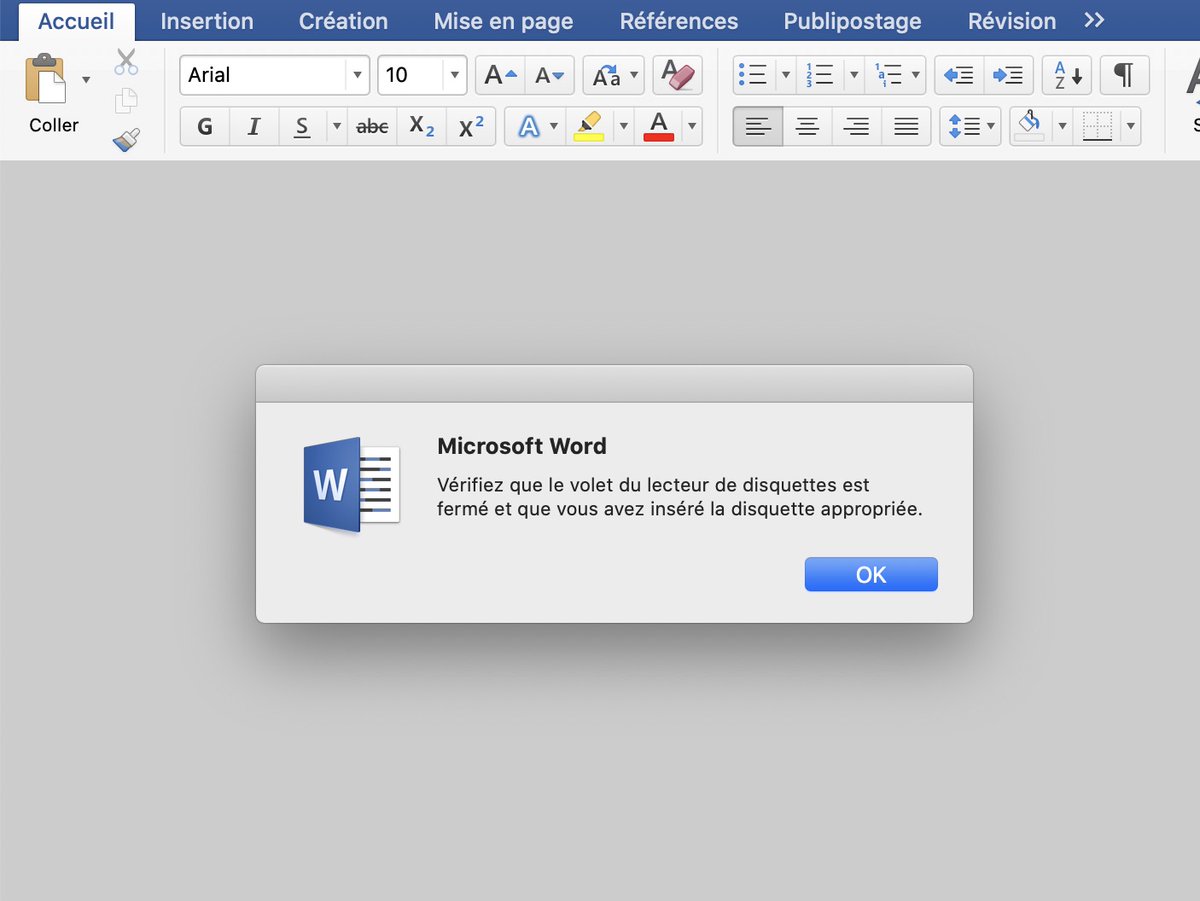
Task: Select center alignment button
Action: (x=807, y=127)
